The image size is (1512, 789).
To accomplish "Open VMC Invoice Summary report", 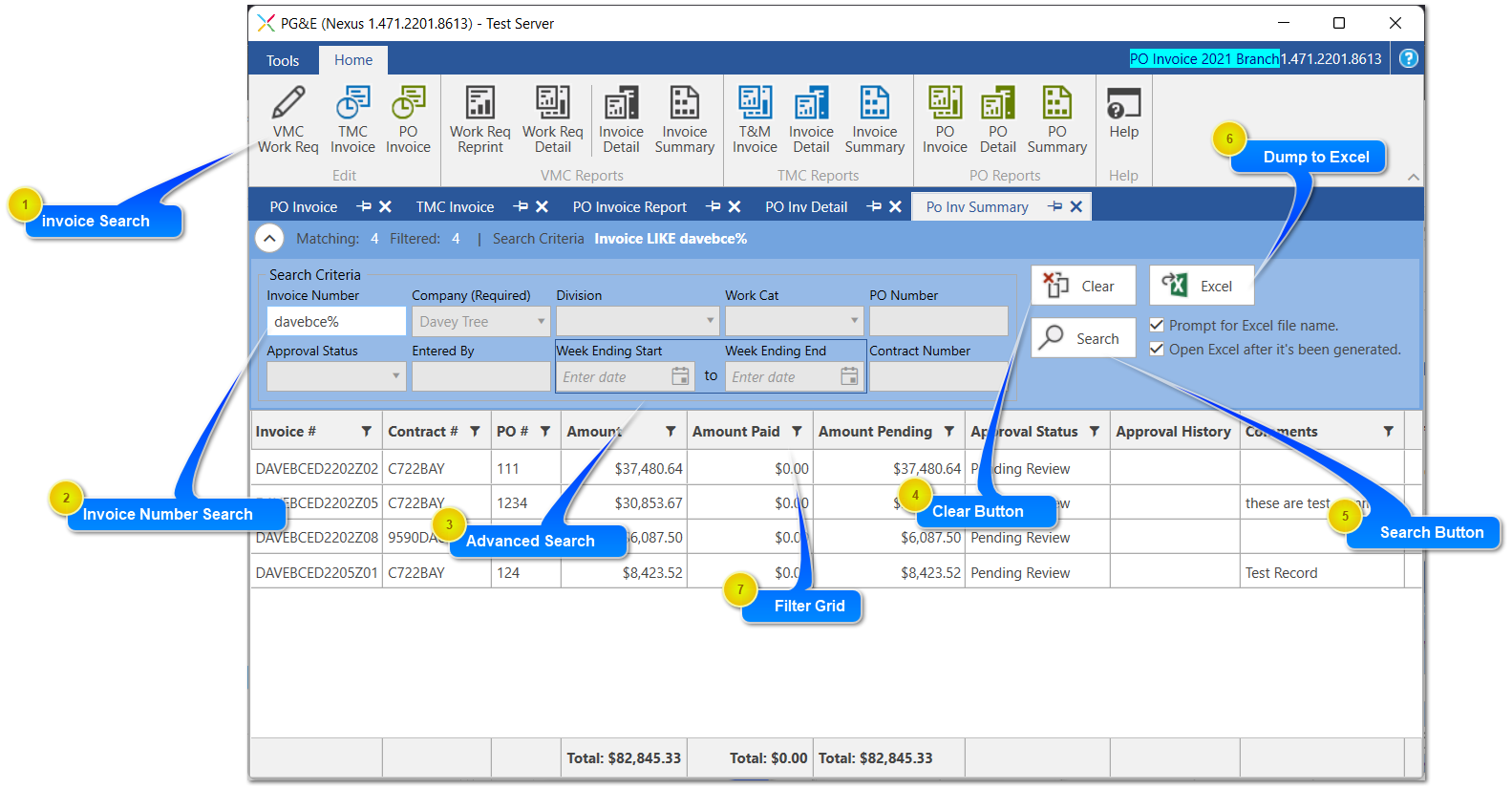I will point(684,119).
